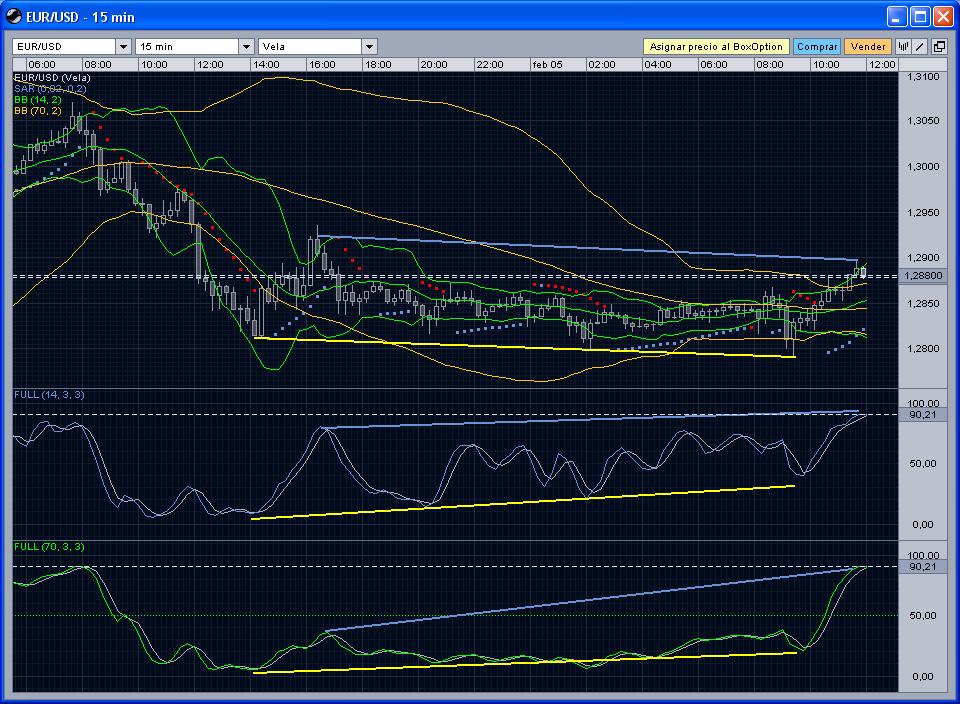Click the feb 05 date on time axis
This screenshot has height=704, width=960.
[546, 64]
